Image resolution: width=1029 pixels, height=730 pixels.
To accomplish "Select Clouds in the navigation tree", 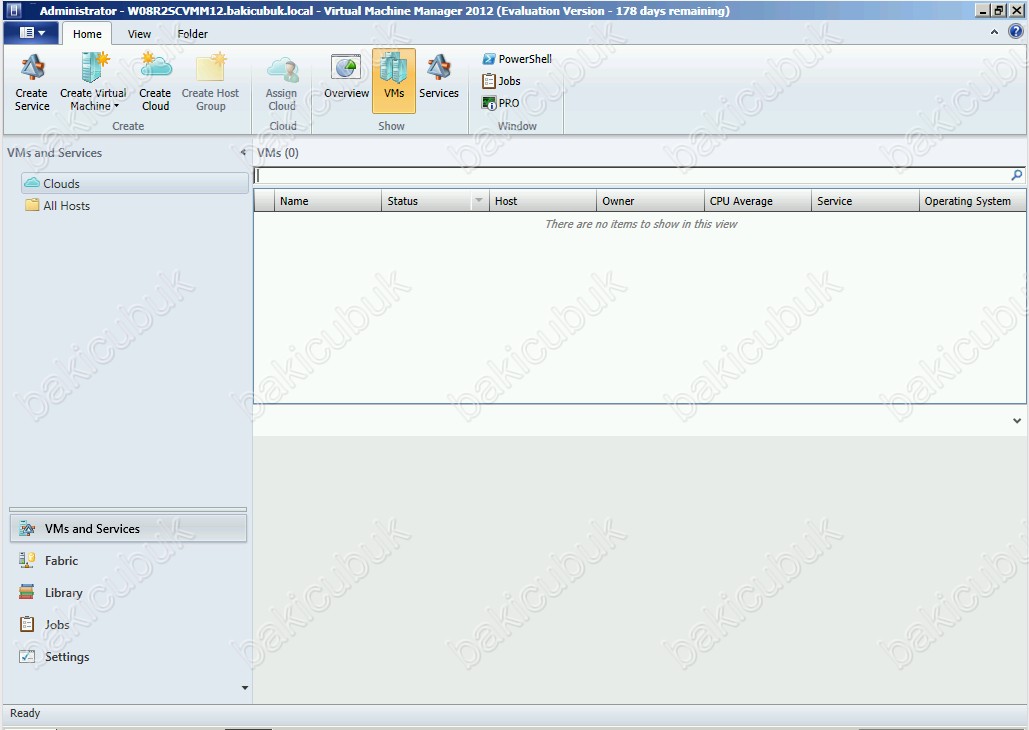I will (61, 184).
